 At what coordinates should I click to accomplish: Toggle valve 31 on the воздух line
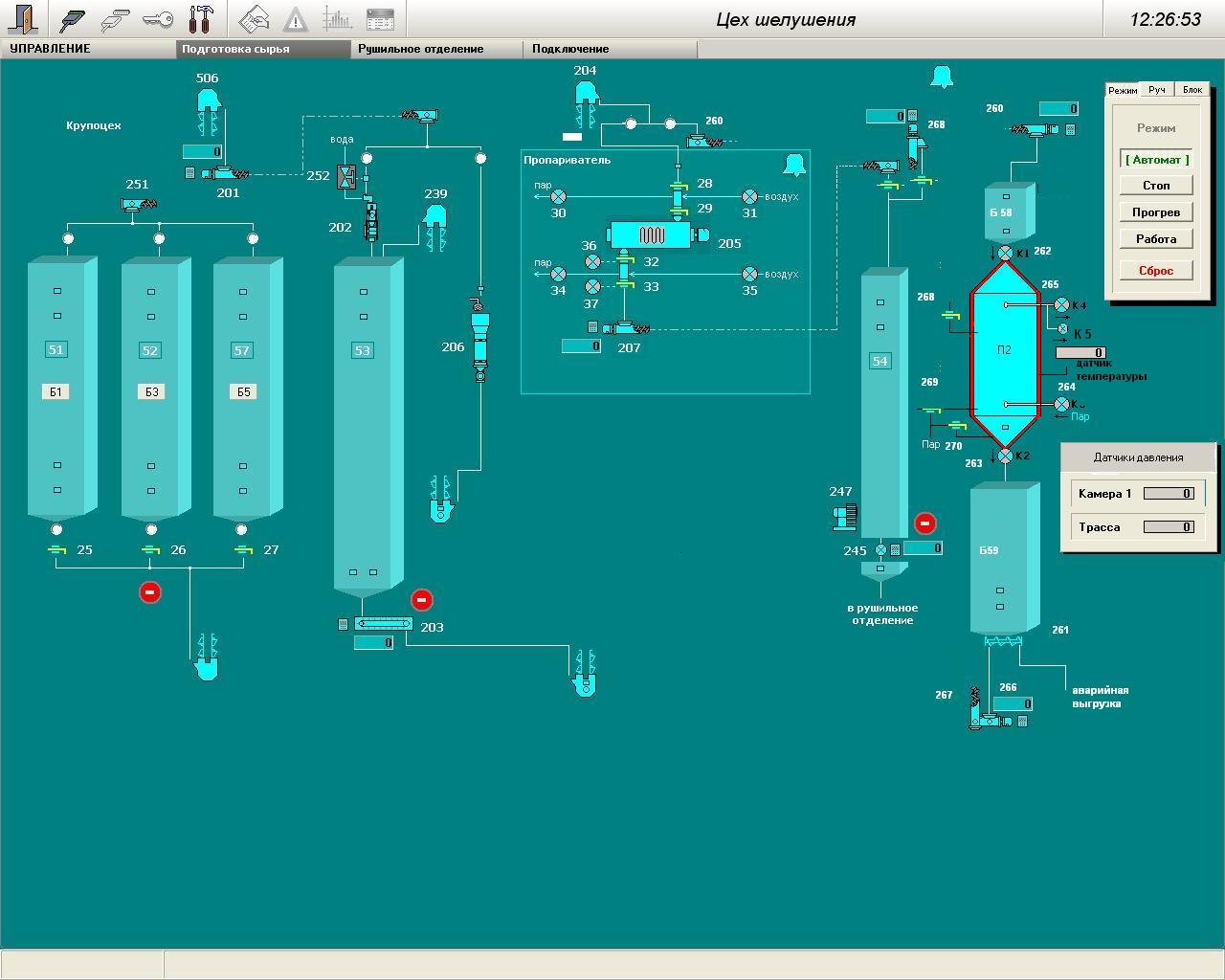point(749,196)
